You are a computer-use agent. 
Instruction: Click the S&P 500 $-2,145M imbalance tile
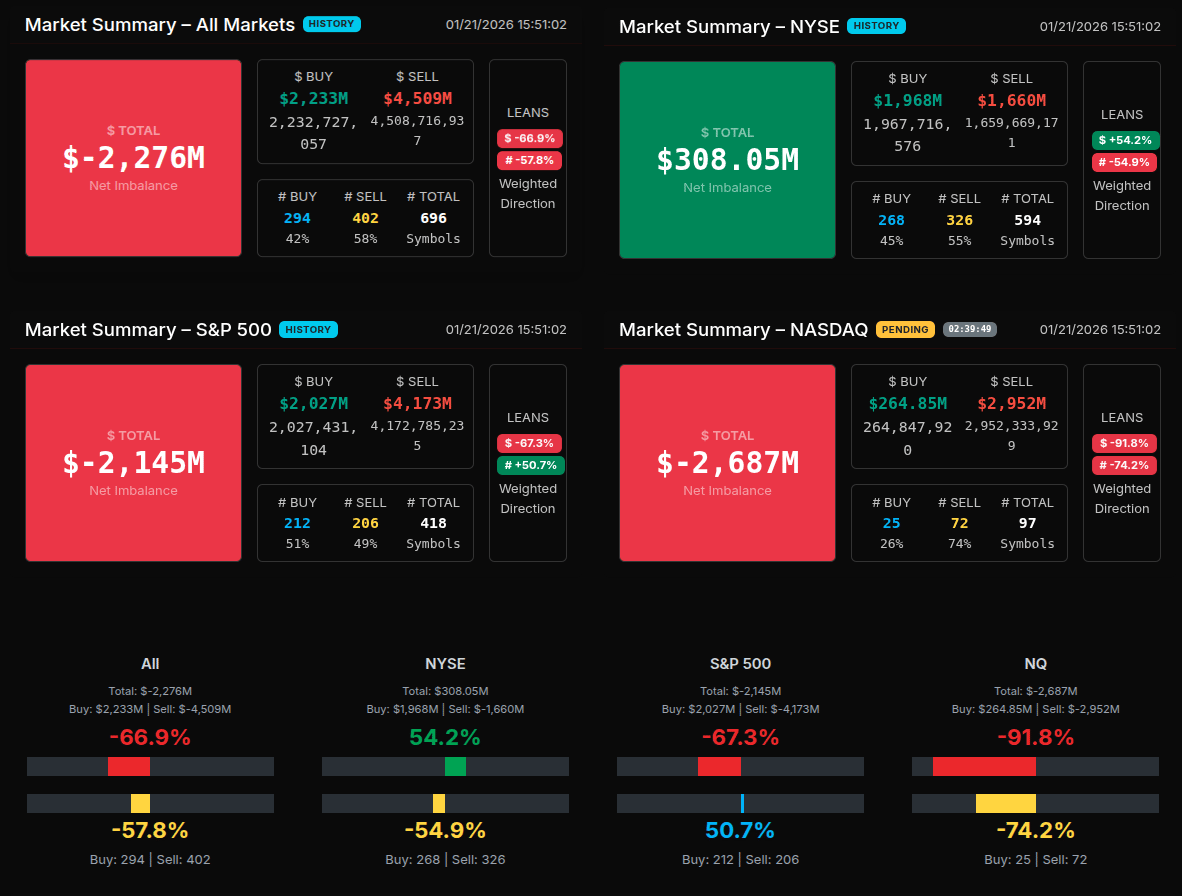pos(133,463)
